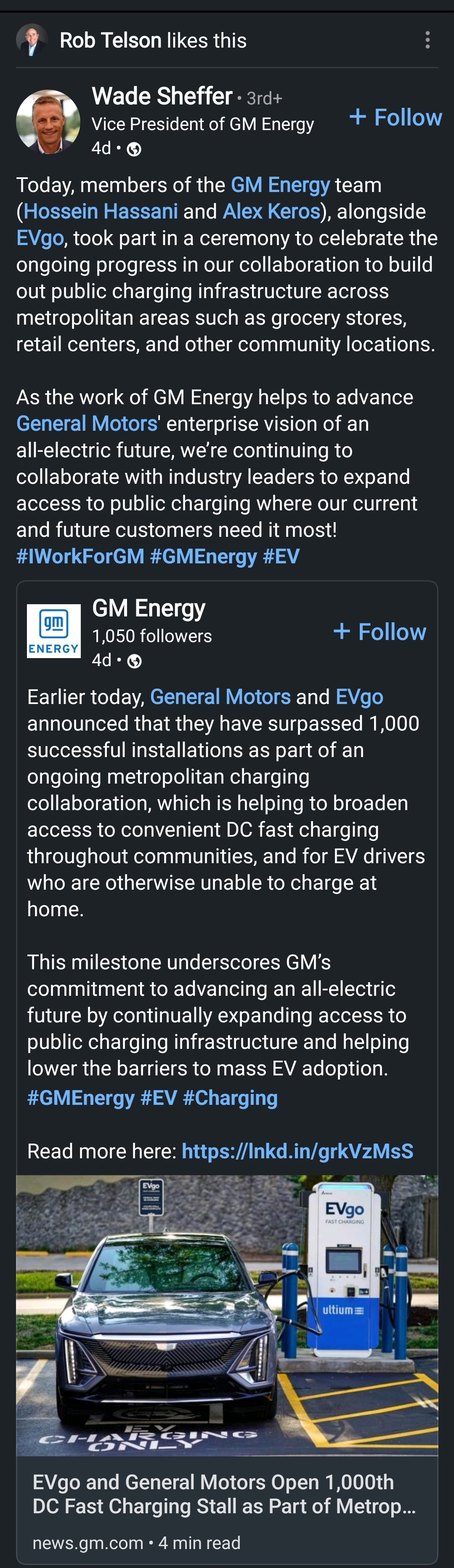Screen dimensions: 454x1568
Task: Tap the GM Energy page name in shared post
Action: 149,608
